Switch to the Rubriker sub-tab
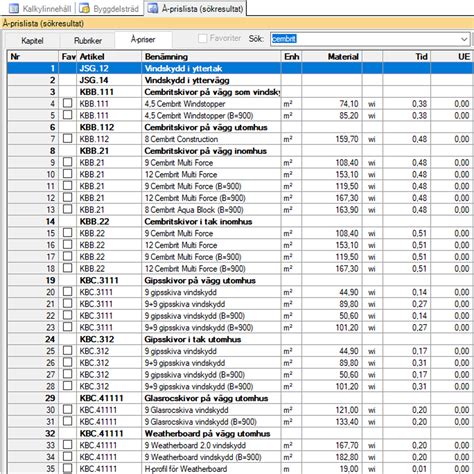474x474 pixels. [88, 41]
